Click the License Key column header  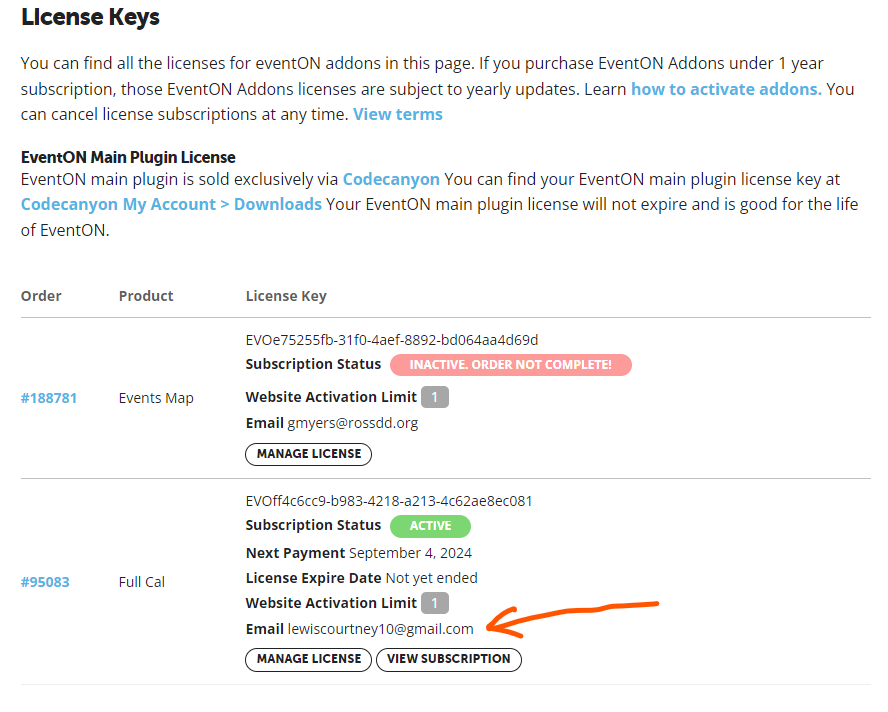[286, 296]
